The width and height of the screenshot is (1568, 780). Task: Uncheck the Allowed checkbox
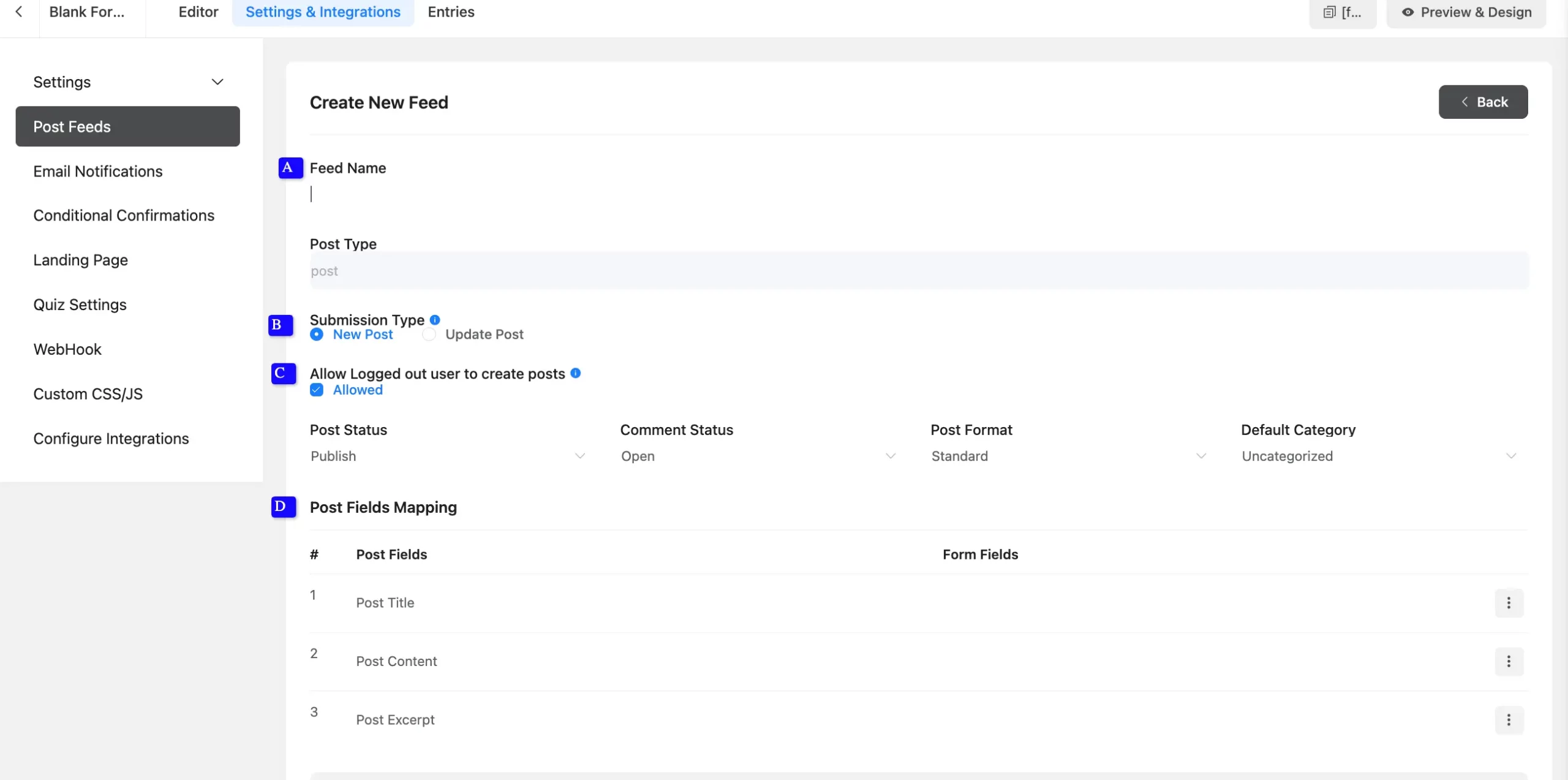(x=317, y=390)
